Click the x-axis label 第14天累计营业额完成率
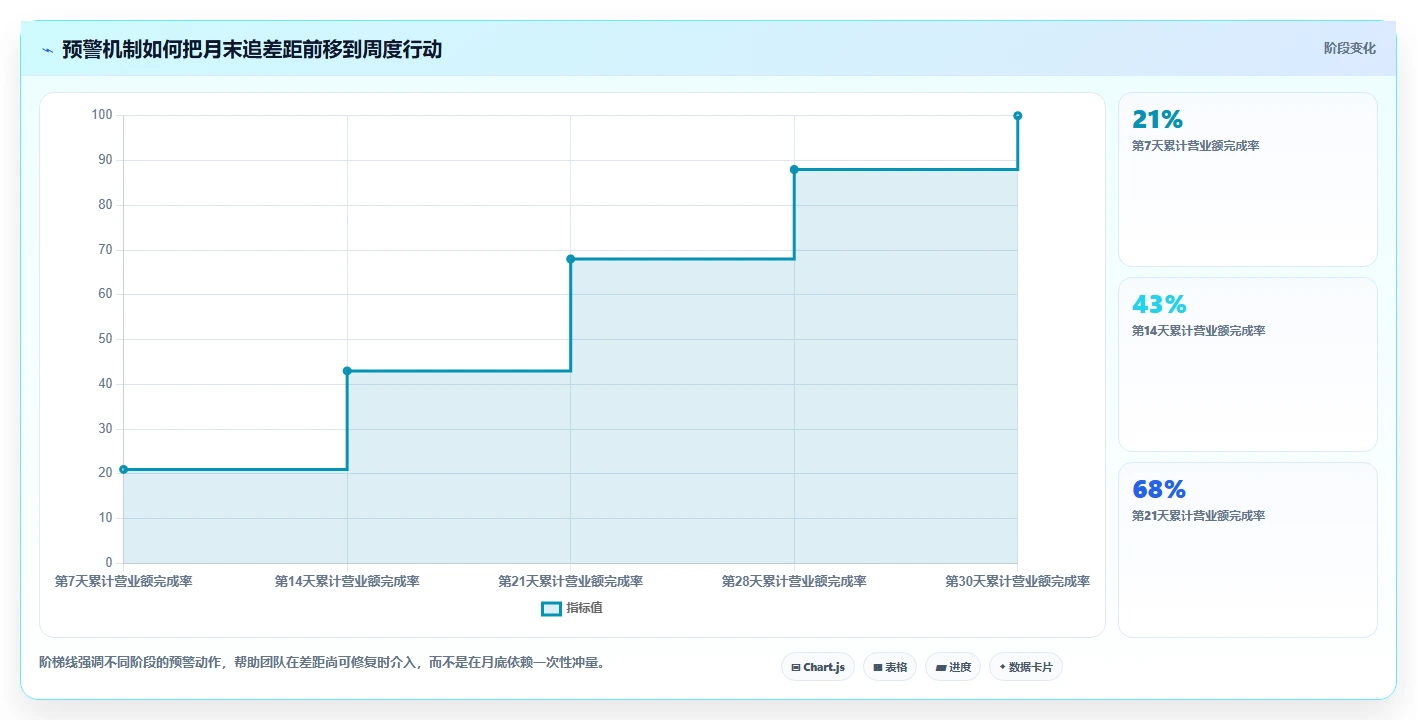This screenshot has width=1417, height=720. pos(347,581)
